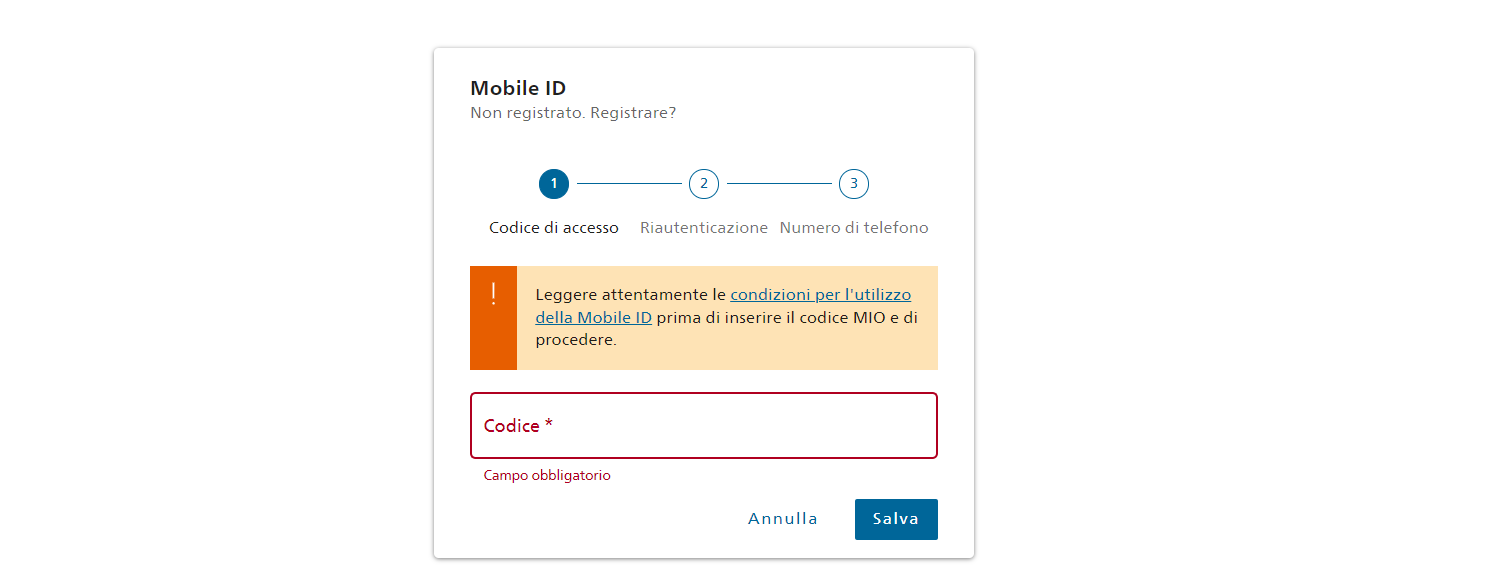Click the connector line between steps 1 and 2
This screenshot has width=1504, height=588.
coord(629,184)
